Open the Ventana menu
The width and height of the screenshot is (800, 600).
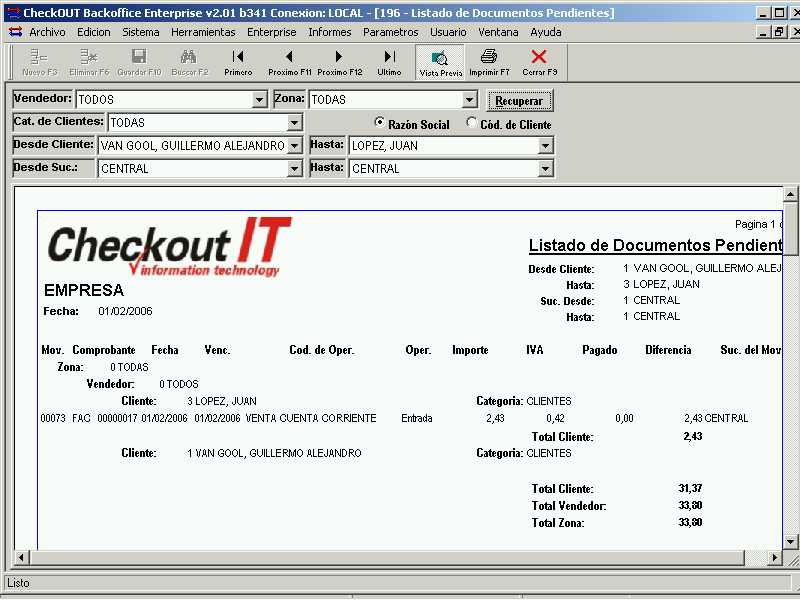[498, 32]
